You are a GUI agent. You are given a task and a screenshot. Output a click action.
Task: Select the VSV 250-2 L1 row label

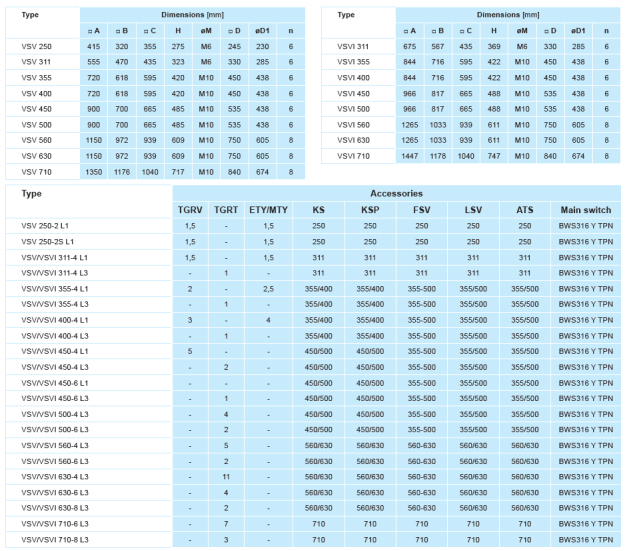coord(45,226)
